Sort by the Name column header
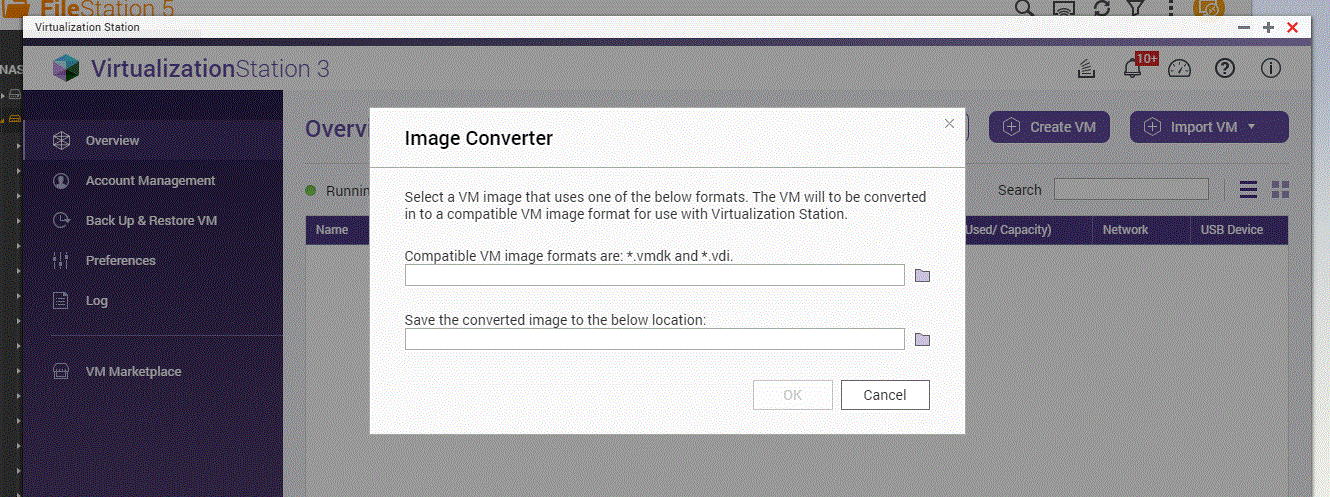The height and width of the screenshot is (497, 1330). point(332,230)
